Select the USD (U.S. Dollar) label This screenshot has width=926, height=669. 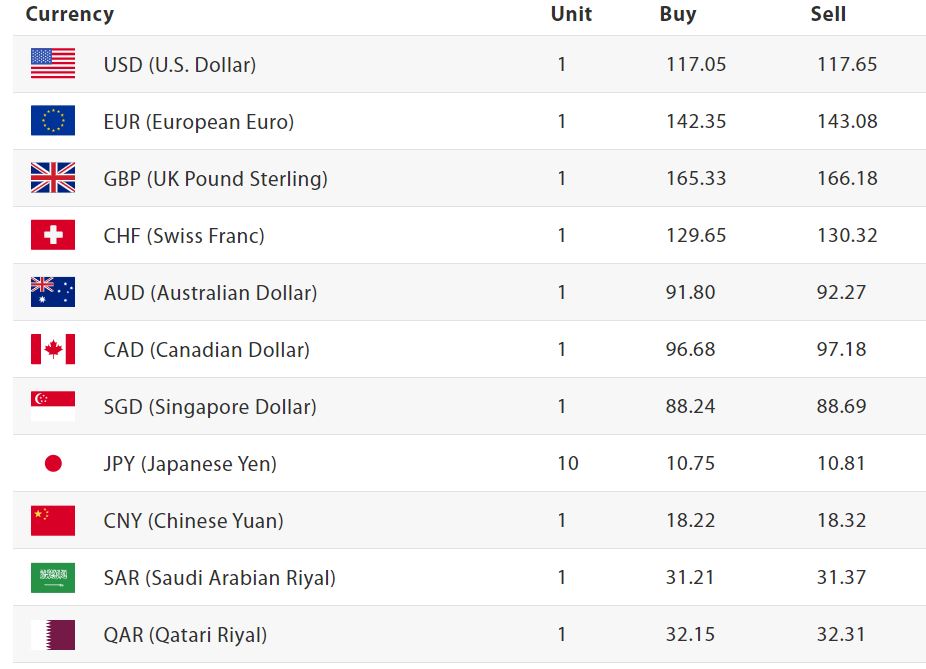click(x=180, y=64)
